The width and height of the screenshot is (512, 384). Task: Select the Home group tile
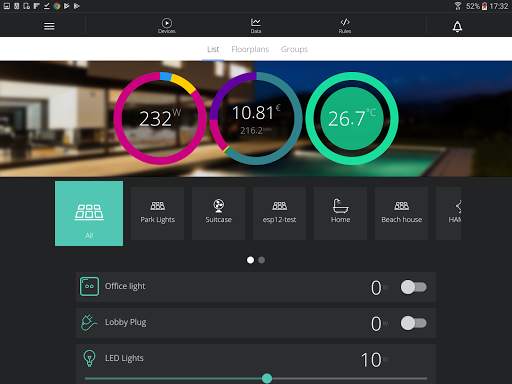coord(340,213)
